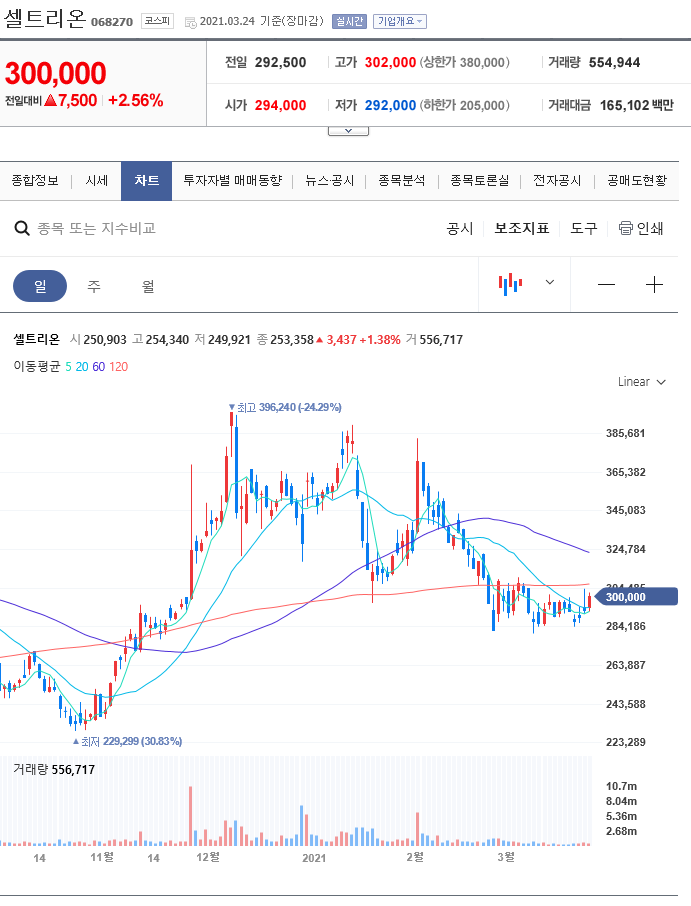Open the 시세 tab
691x906 pixels.
(x=96, y=181)
